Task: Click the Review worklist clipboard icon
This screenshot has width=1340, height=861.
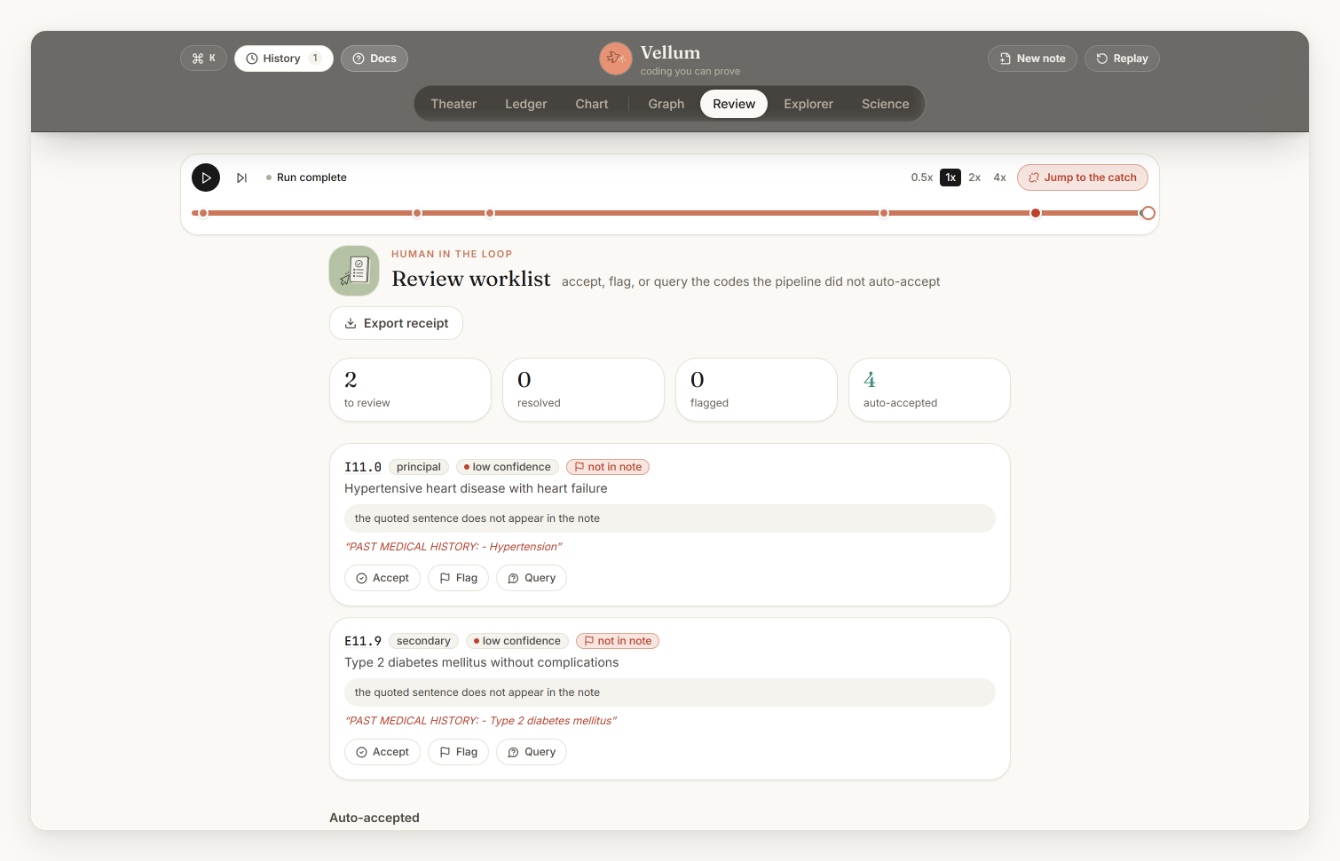Action: [354, 271]
